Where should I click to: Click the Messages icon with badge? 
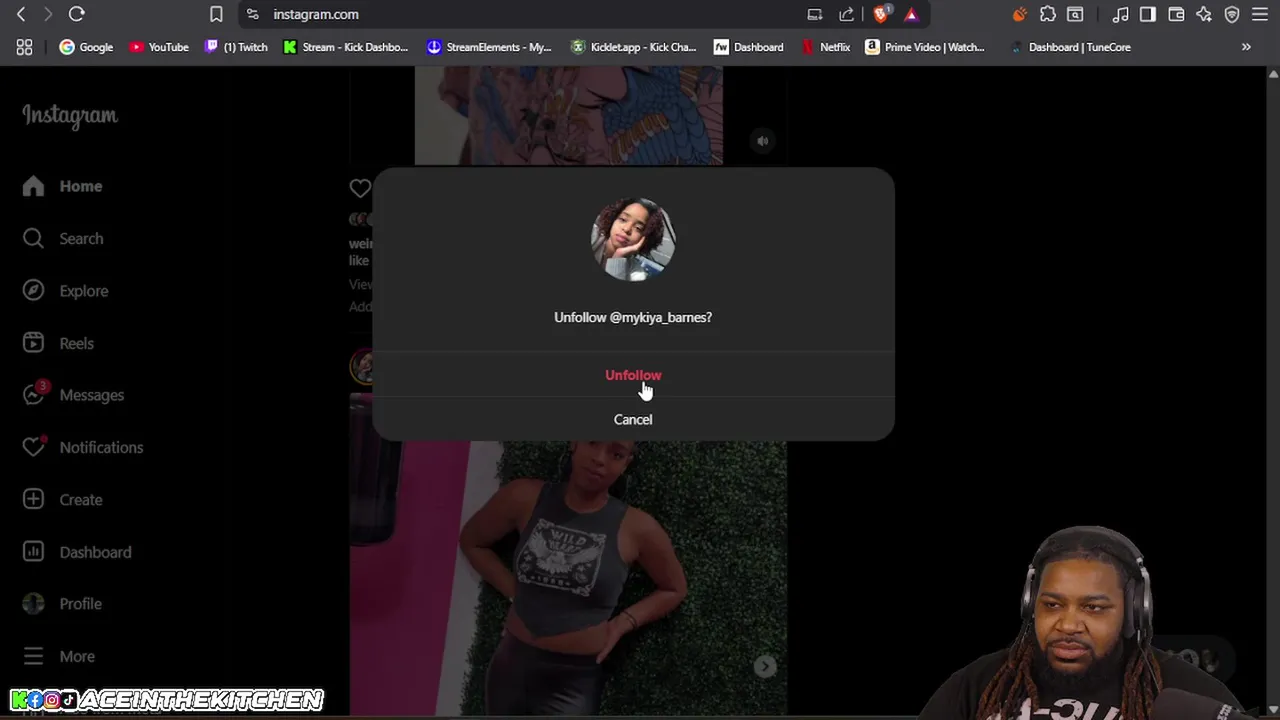click(34, 394)
